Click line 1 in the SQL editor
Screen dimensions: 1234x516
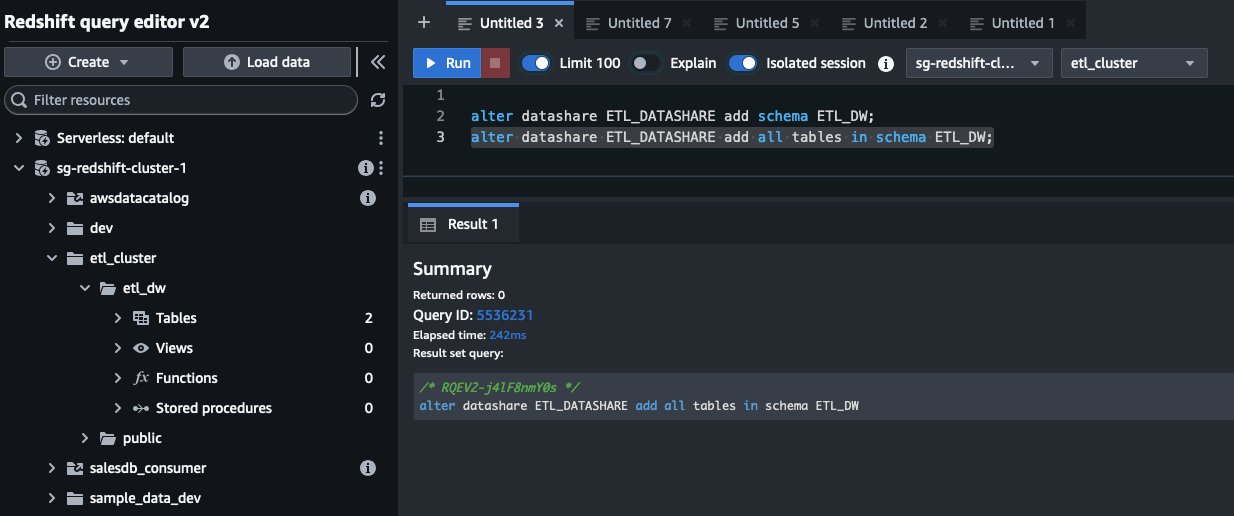(x=820, y=95)
